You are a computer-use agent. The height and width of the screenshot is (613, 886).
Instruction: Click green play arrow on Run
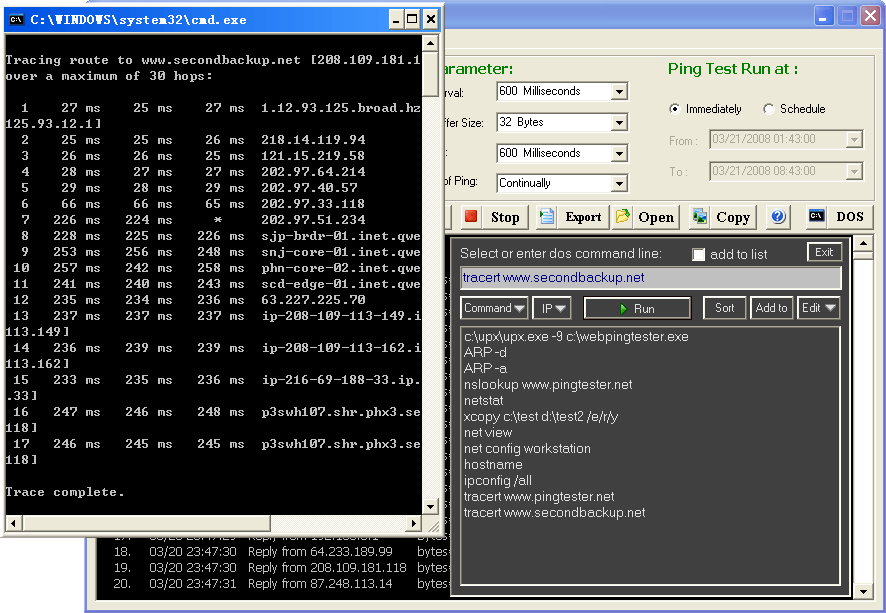point(623,308)
